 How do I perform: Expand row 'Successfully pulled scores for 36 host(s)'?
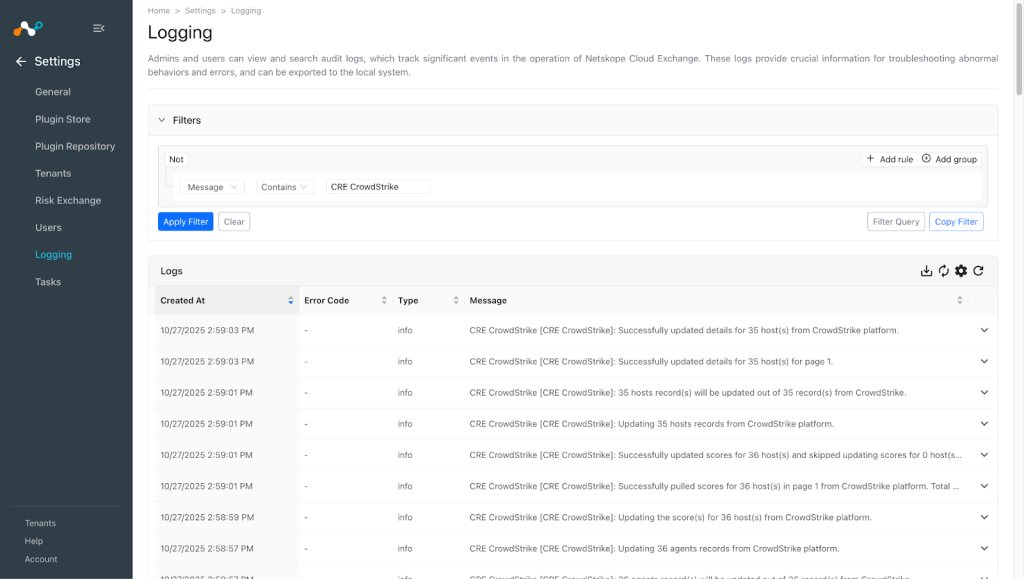[984, 486]
